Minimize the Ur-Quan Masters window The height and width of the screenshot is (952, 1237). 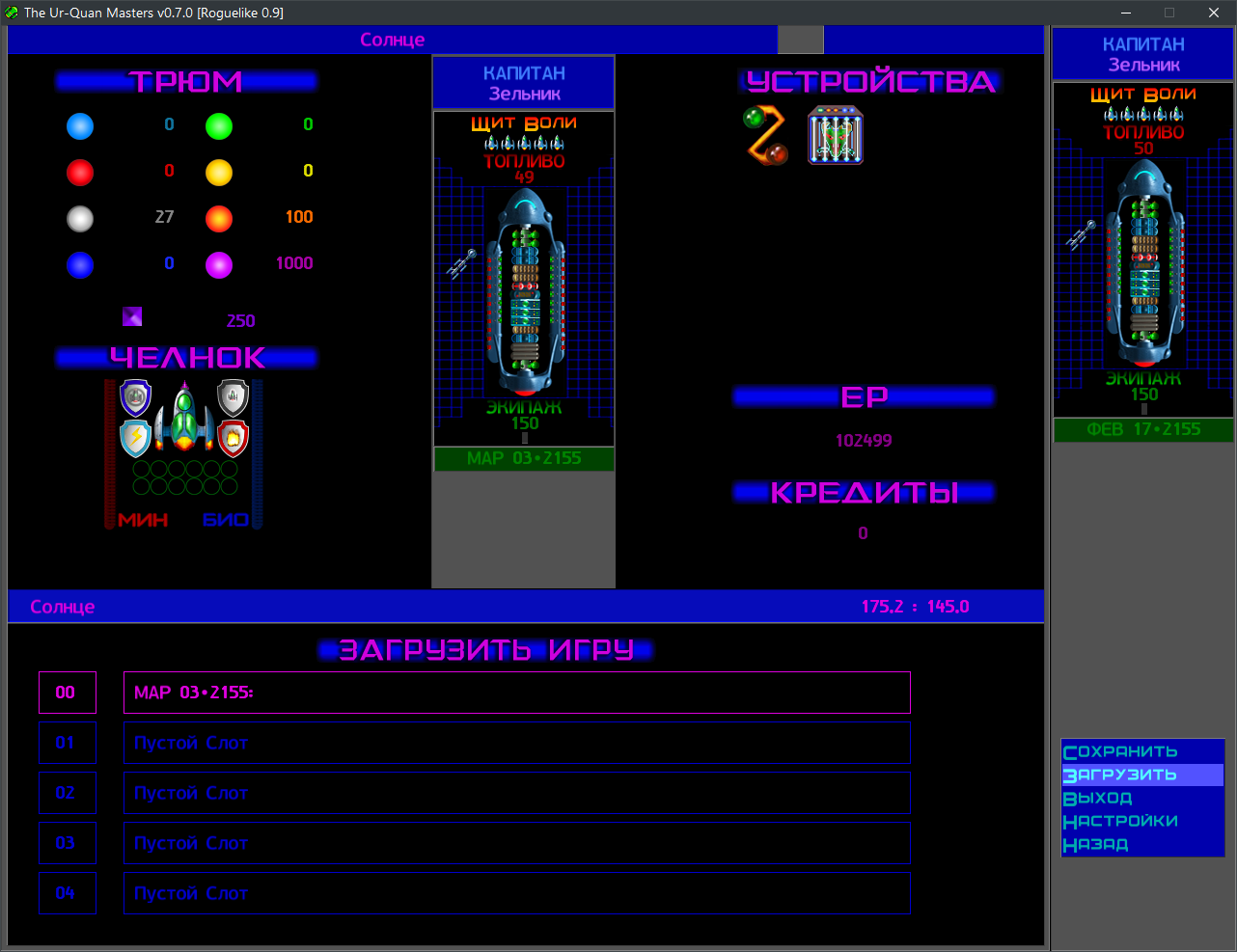point(1126,13)
